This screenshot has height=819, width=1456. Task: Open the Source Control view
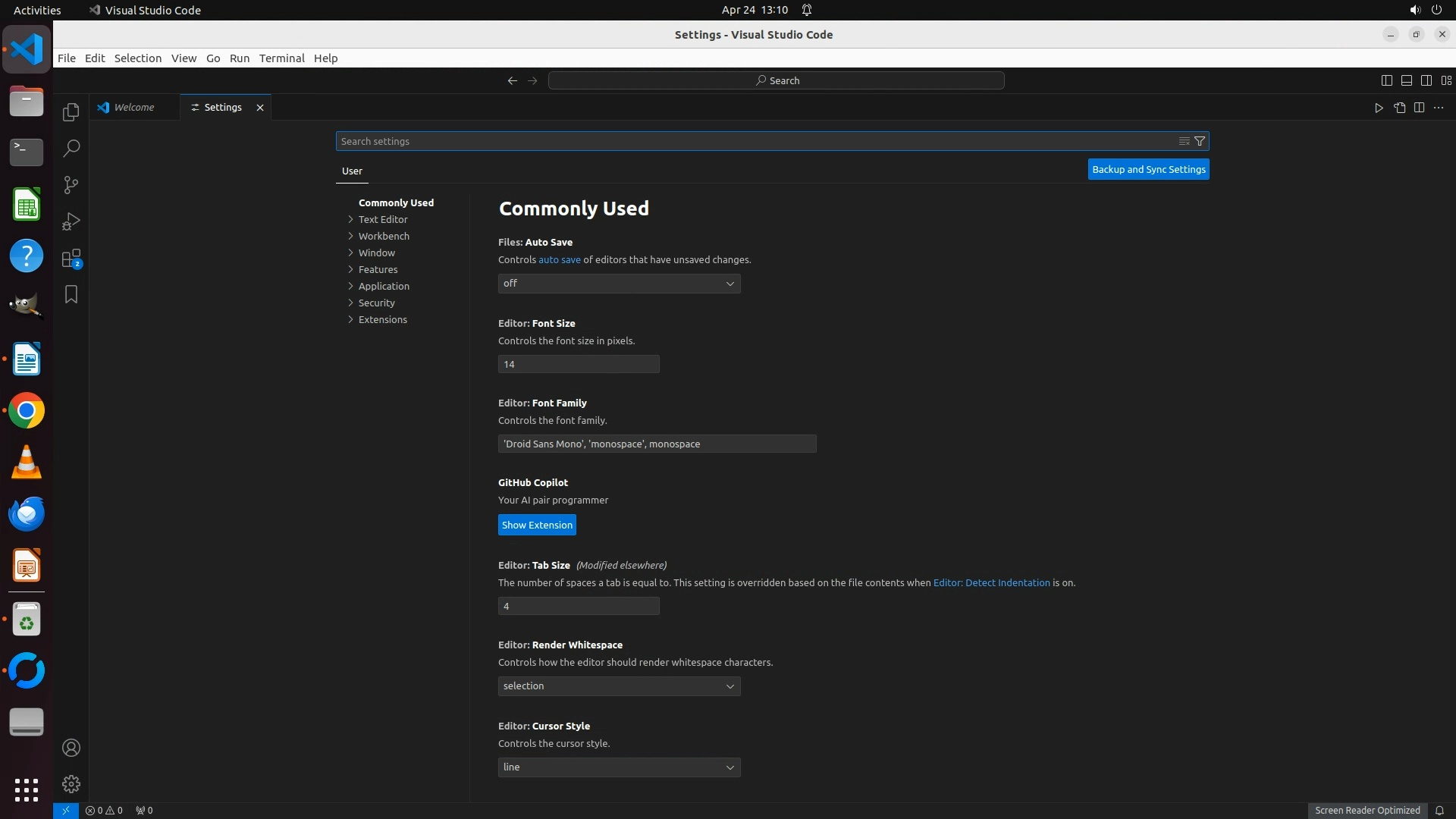(x=71, y=185)
